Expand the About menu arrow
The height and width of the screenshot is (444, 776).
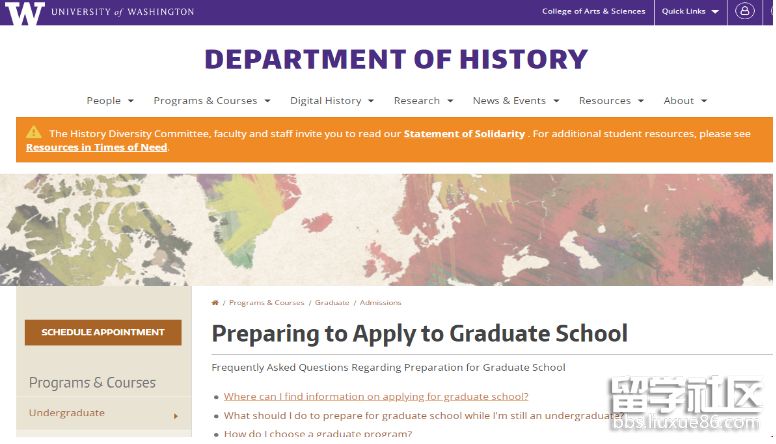point(704,101)
